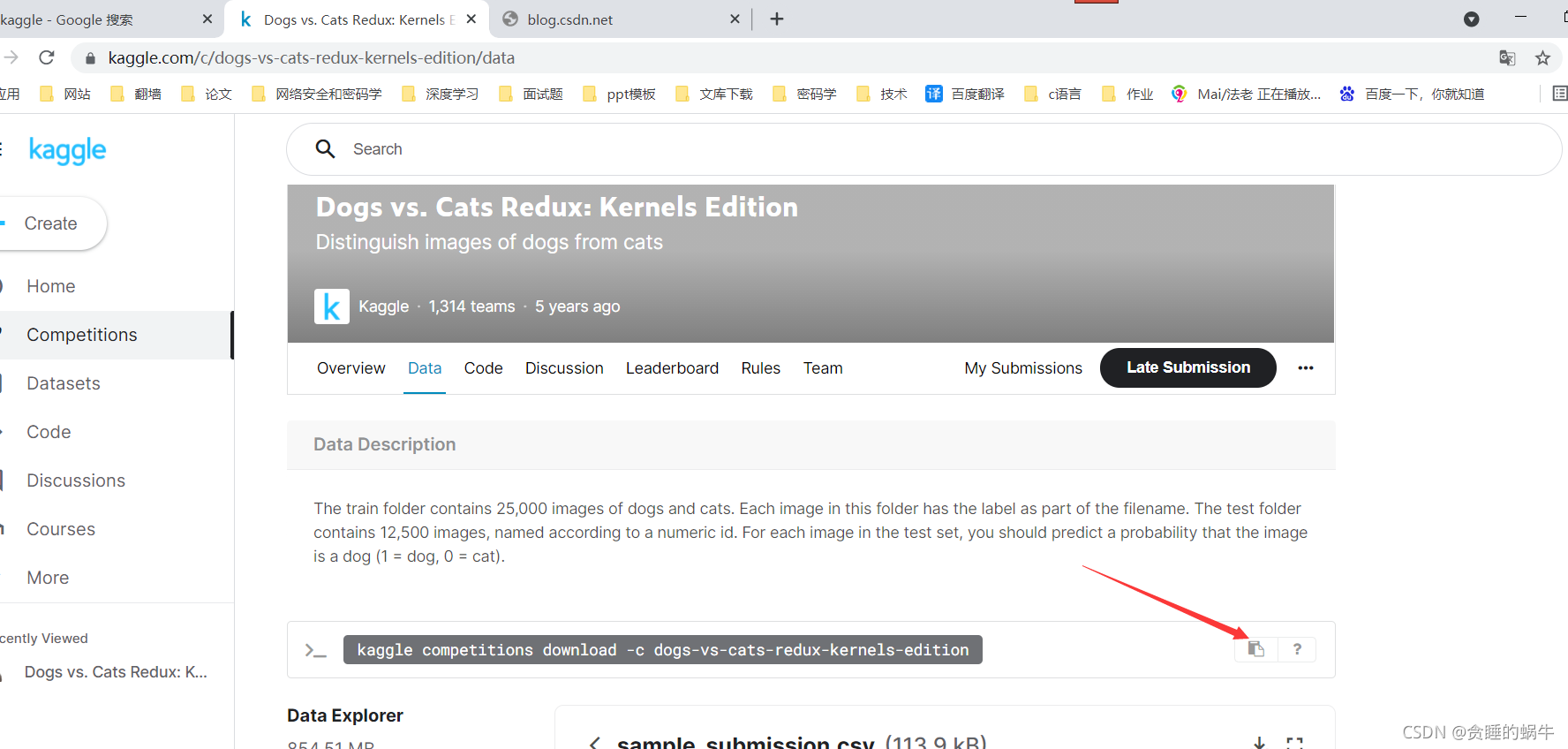This screenshot has height=749, width=1568.
Task: Open the Team tab
Action: pyautogui.click(x=823, y=368)
